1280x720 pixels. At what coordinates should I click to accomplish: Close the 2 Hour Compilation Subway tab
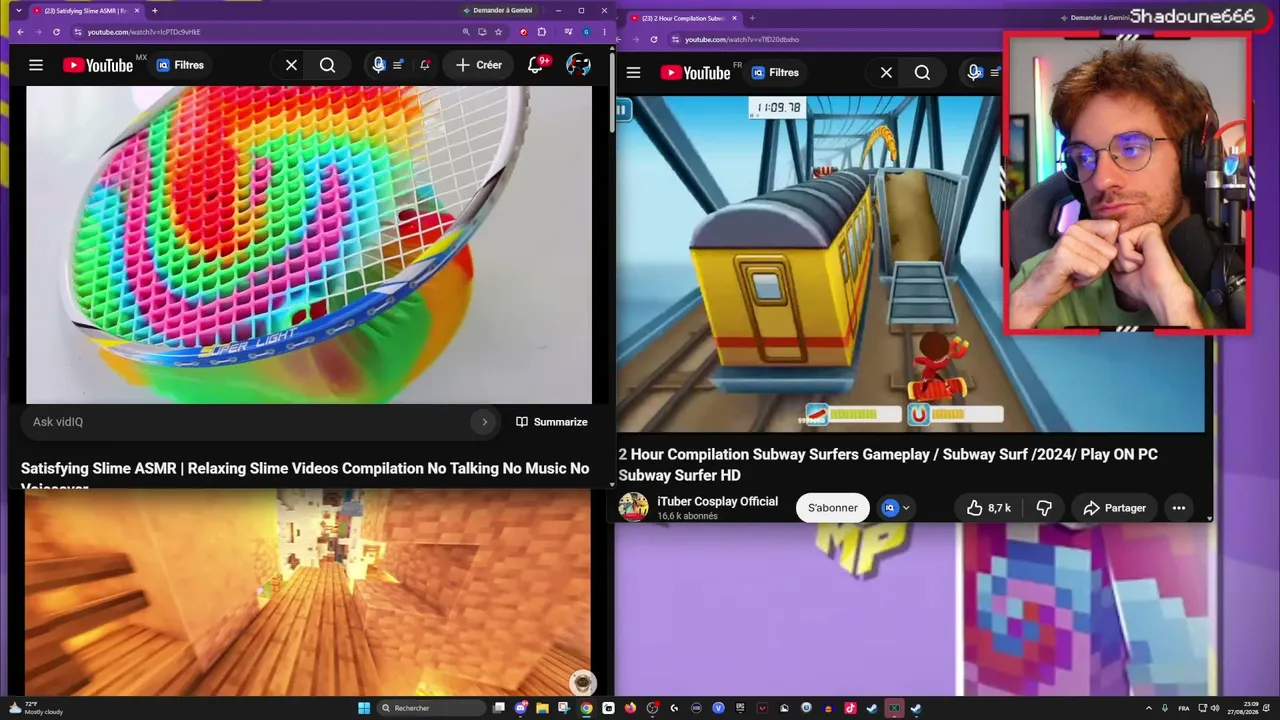[734, 18]
